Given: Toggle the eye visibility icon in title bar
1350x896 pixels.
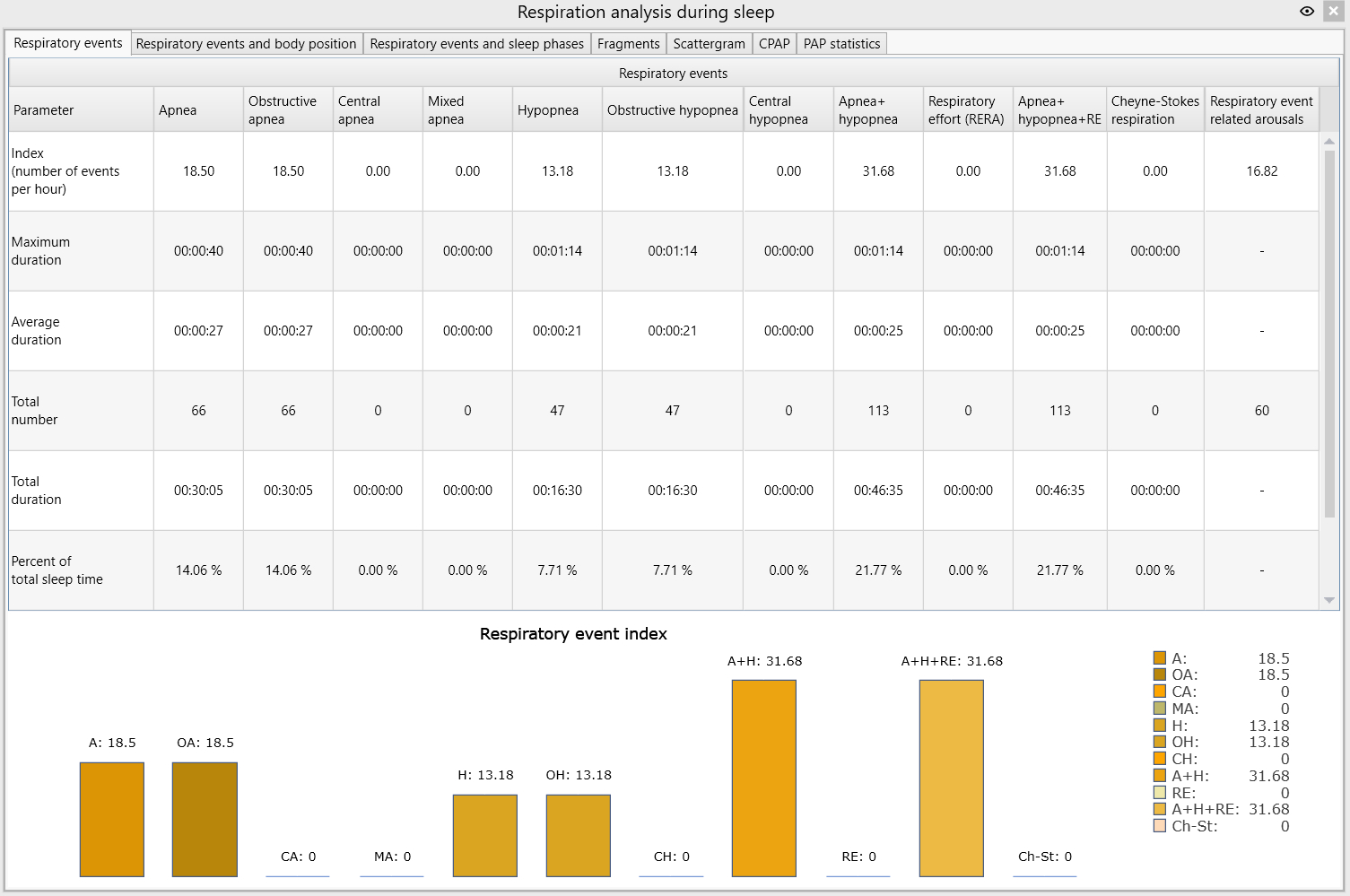Looking at the screenshot, I should [x=1307, y=12].
